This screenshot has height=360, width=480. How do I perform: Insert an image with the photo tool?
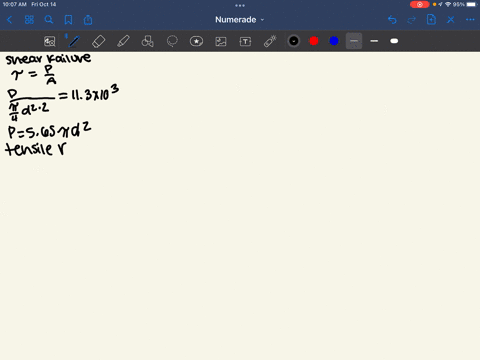[x=221, y=41]
